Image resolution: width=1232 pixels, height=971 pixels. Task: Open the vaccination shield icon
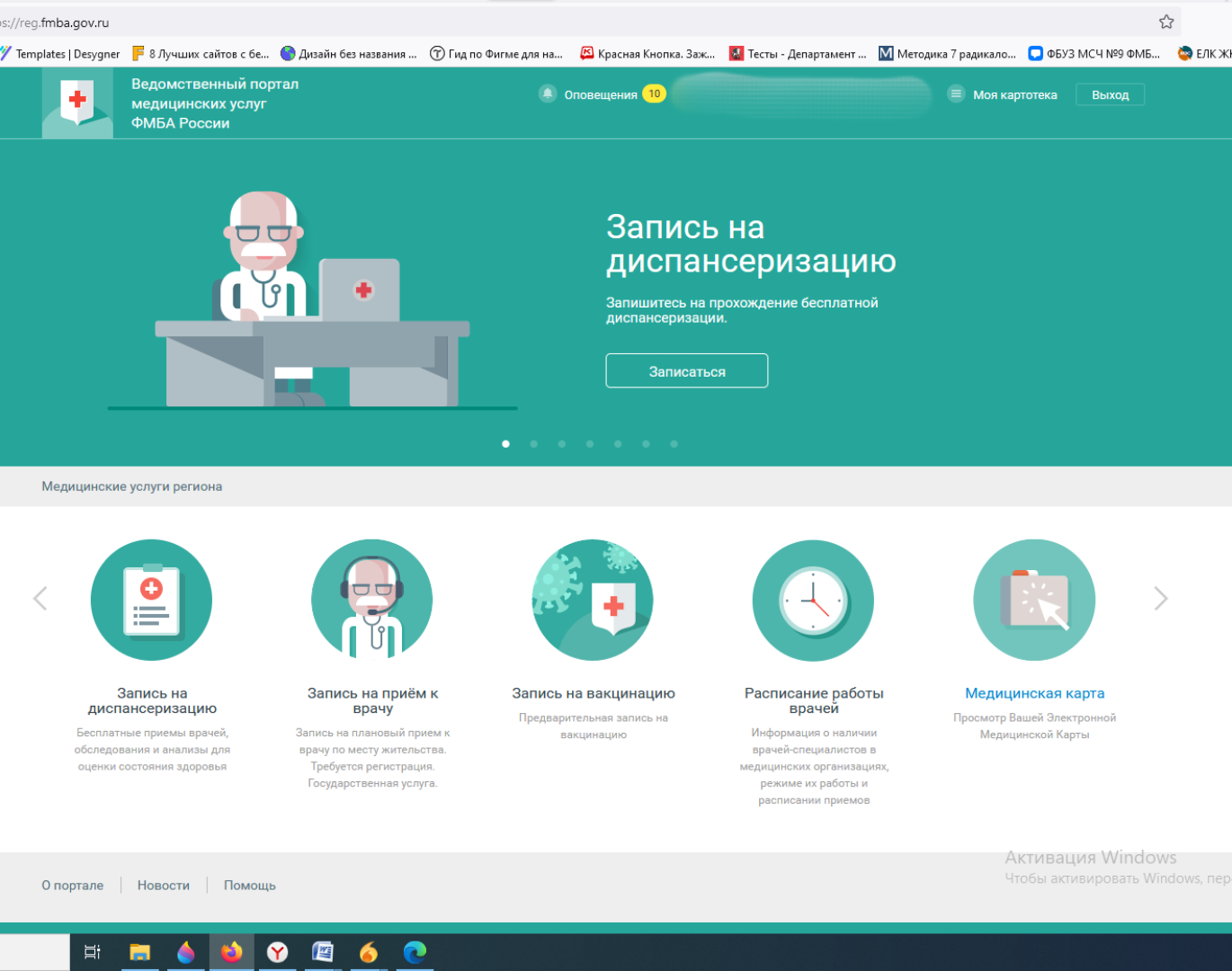[x=593, y=600]
